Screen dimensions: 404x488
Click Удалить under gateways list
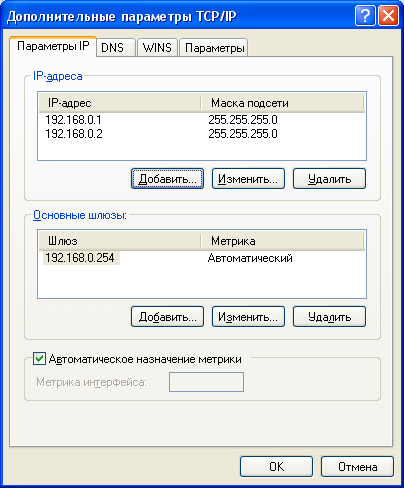pos(329,317)
